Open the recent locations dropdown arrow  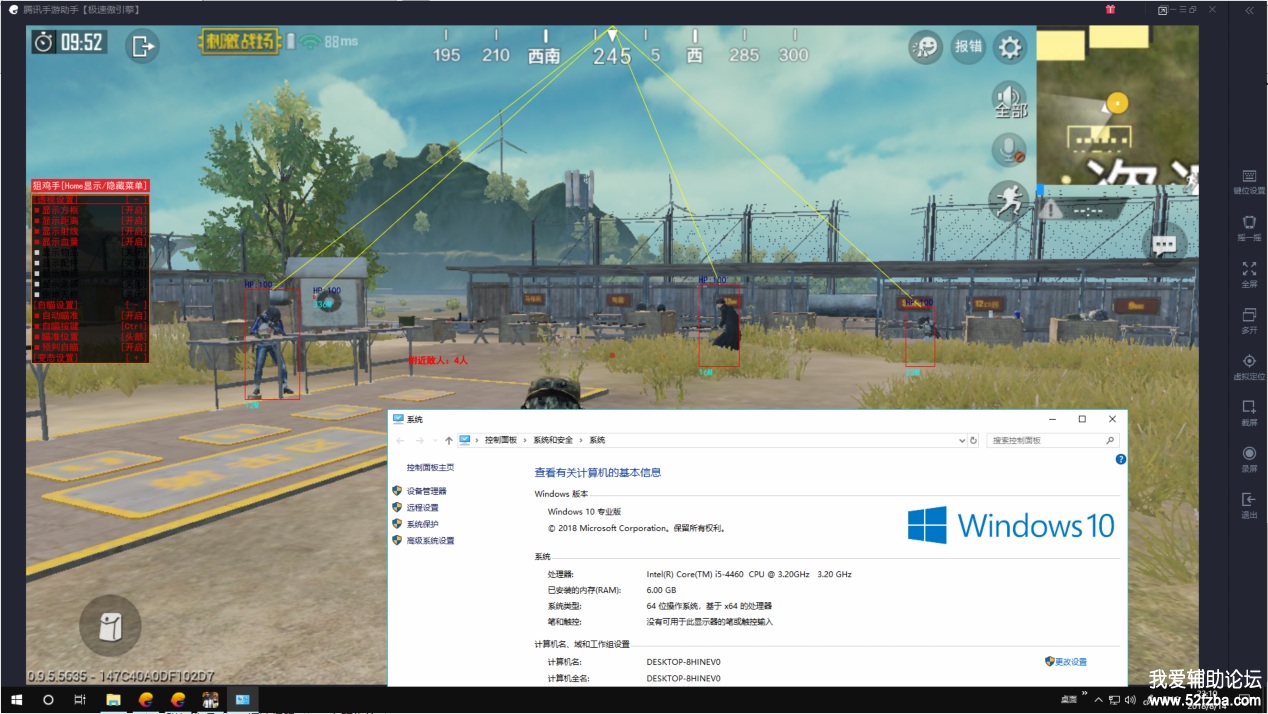click(x=434, y=440)
